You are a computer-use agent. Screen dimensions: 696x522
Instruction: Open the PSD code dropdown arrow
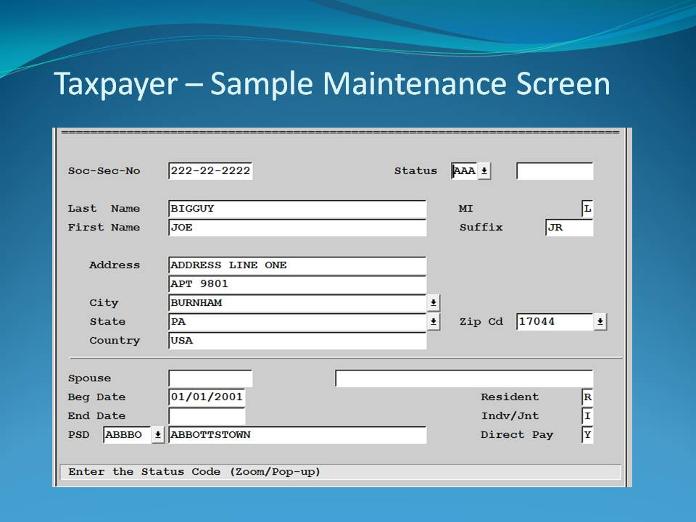158,435
